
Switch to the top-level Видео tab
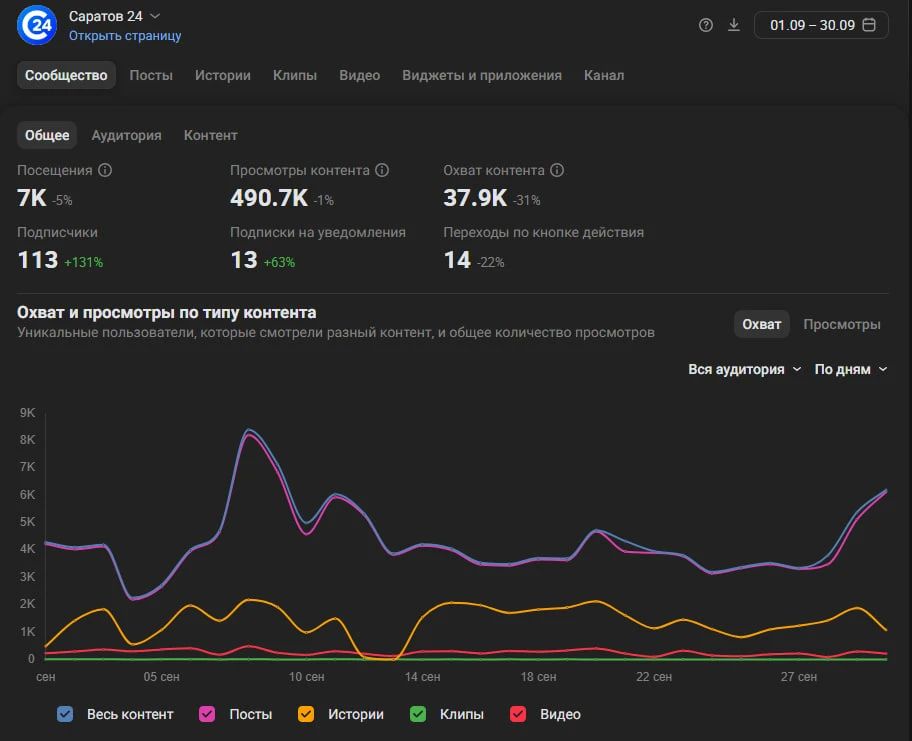click(359, 75)
